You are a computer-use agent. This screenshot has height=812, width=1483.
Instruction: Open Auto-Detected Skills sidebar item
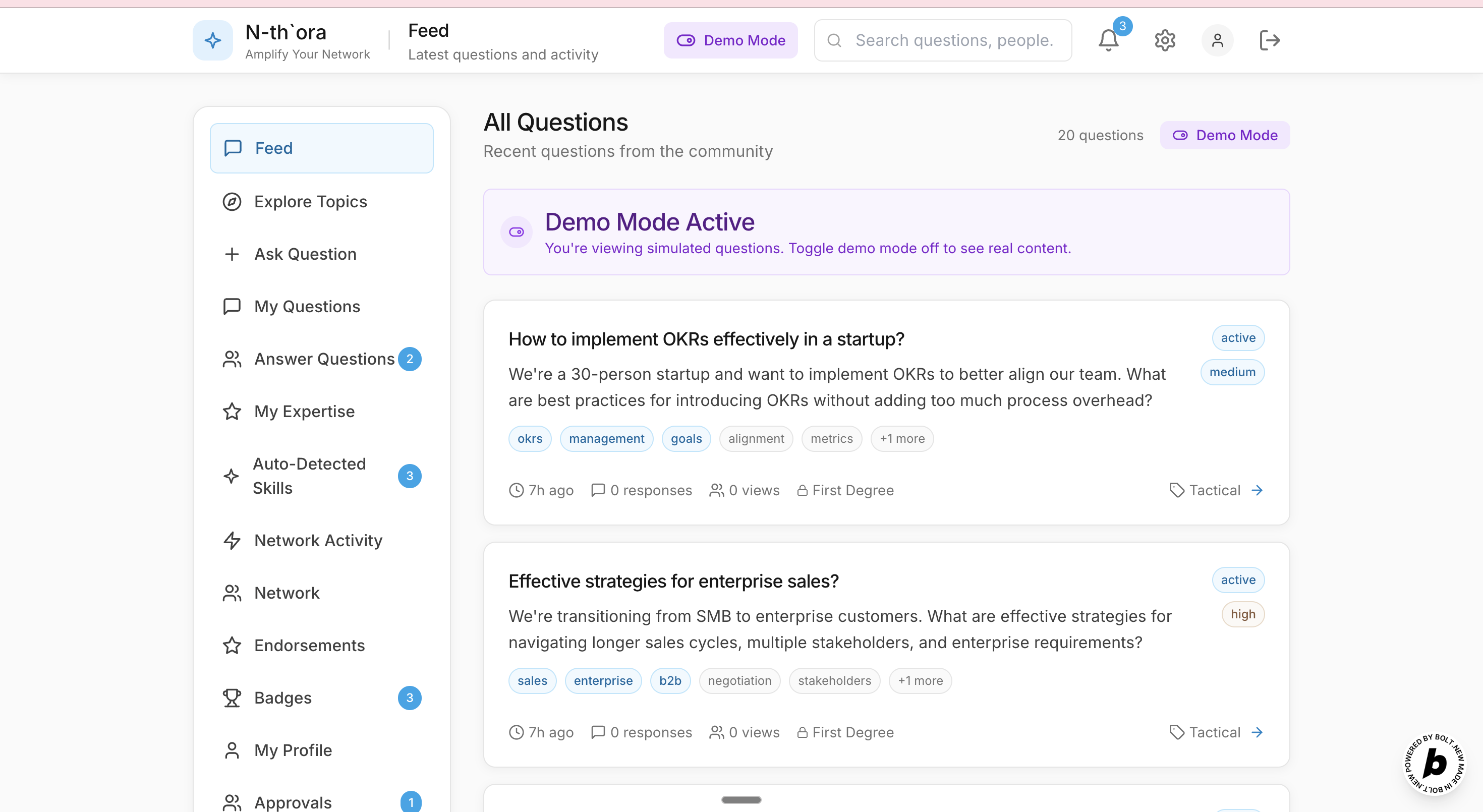(x=309, y=476)
